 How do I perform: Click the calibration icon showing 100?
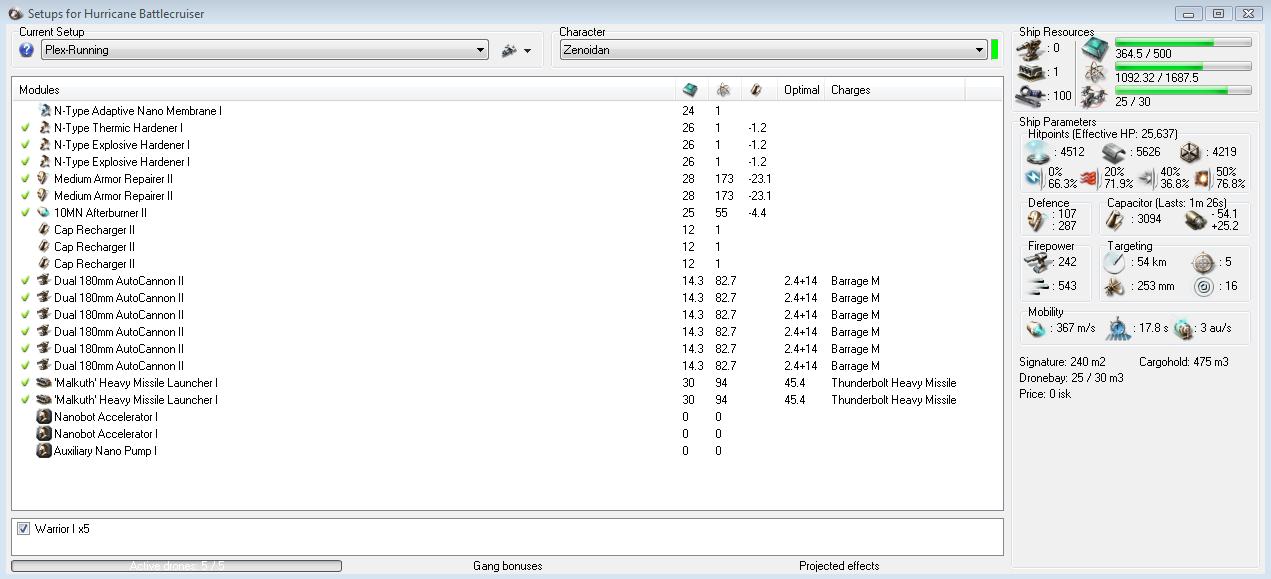[1031, 96]
